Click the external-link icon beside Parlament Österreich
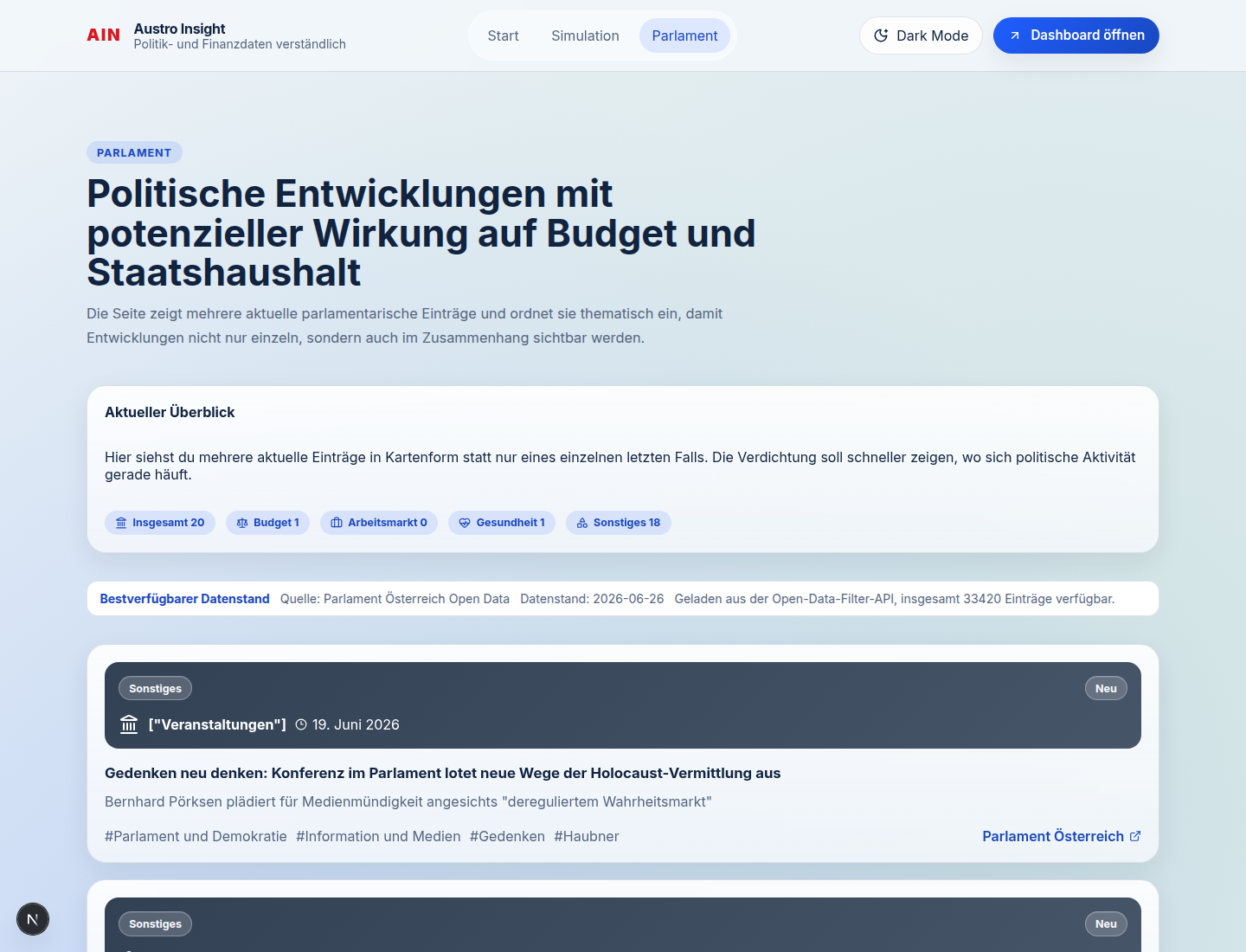This screenshot has height=952, width=1246. 1135,836
